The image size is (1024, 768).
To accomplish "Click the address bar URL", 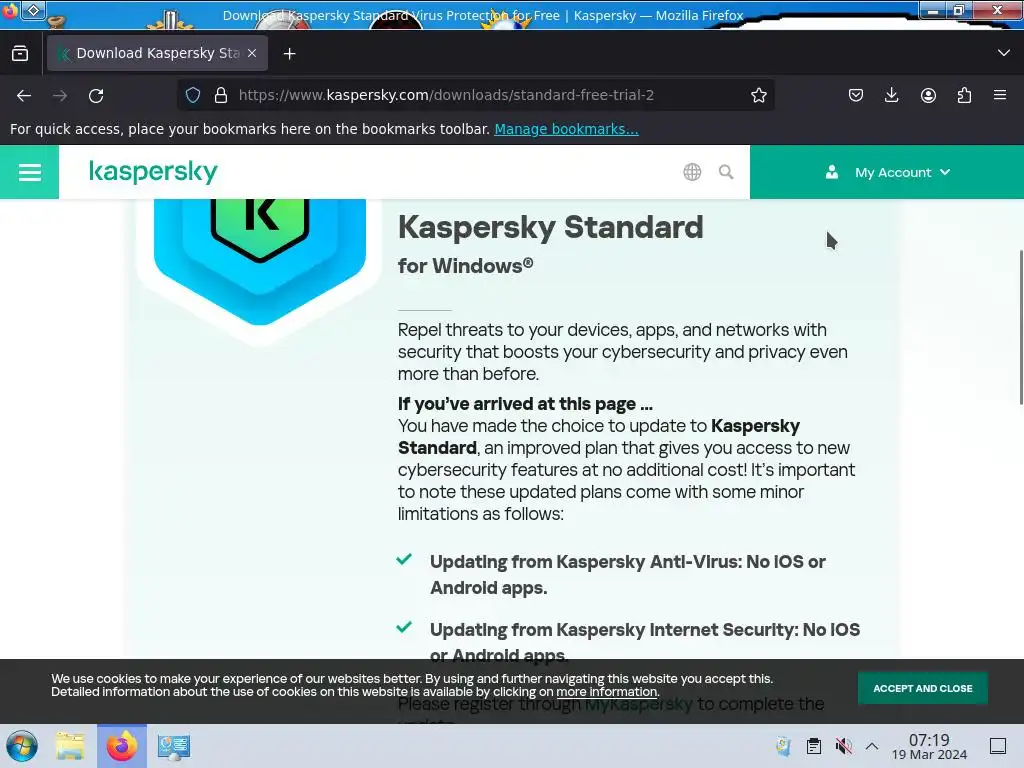I will click(x=446, y=95).
